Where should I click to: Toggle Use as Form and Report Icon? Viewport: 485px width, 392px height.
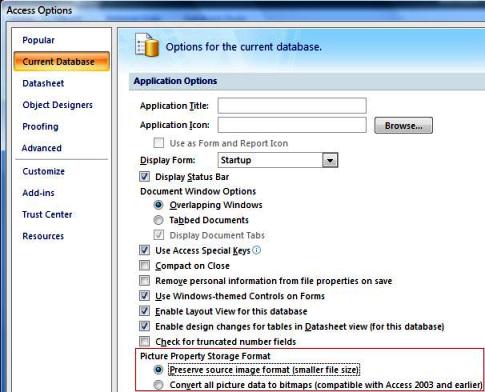point(159,143)
